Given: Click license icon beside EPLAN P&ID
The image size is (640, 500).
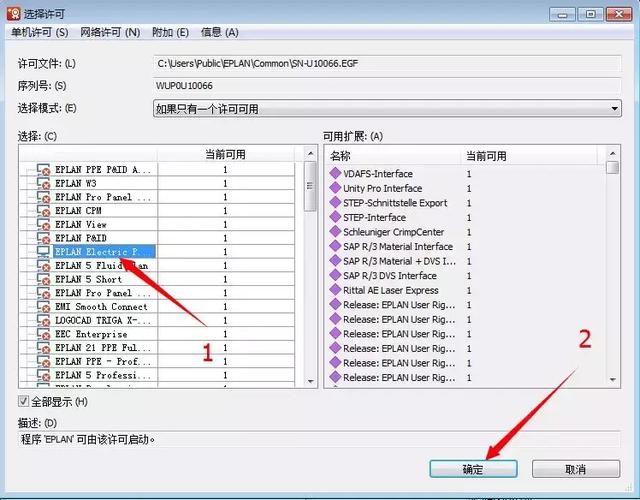Looking at the screenshot, I should pos(44,238).
